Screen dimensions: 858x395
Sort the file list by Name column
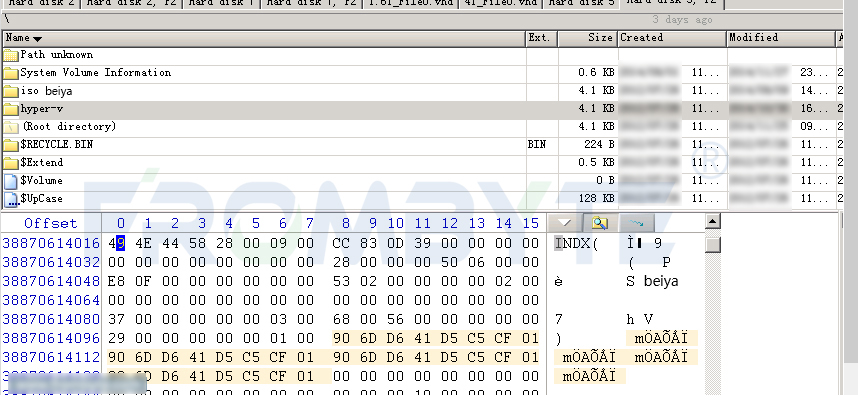click(x=264, y=38)
